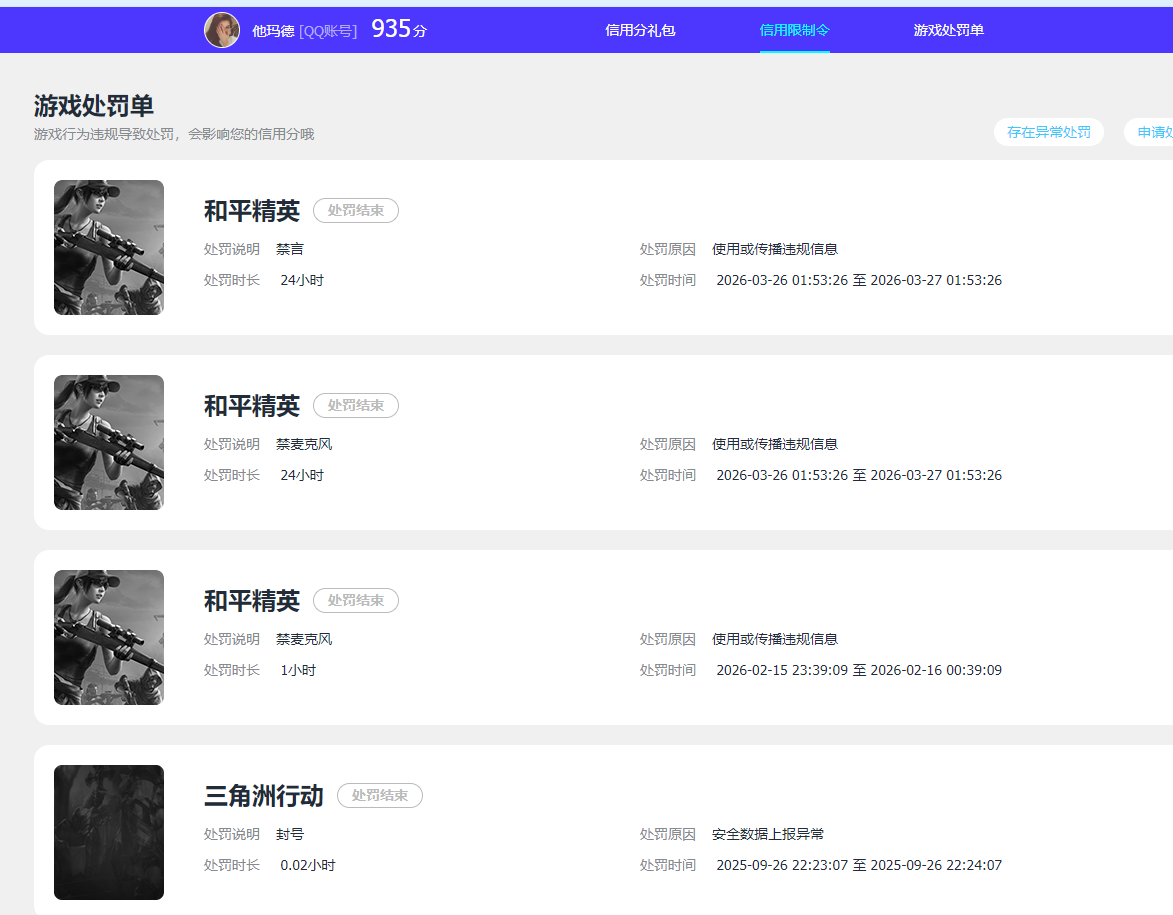This screenshot has width=1173, height=915.
Task: Click the 禁言 penalty description
Action: [290, 249]
